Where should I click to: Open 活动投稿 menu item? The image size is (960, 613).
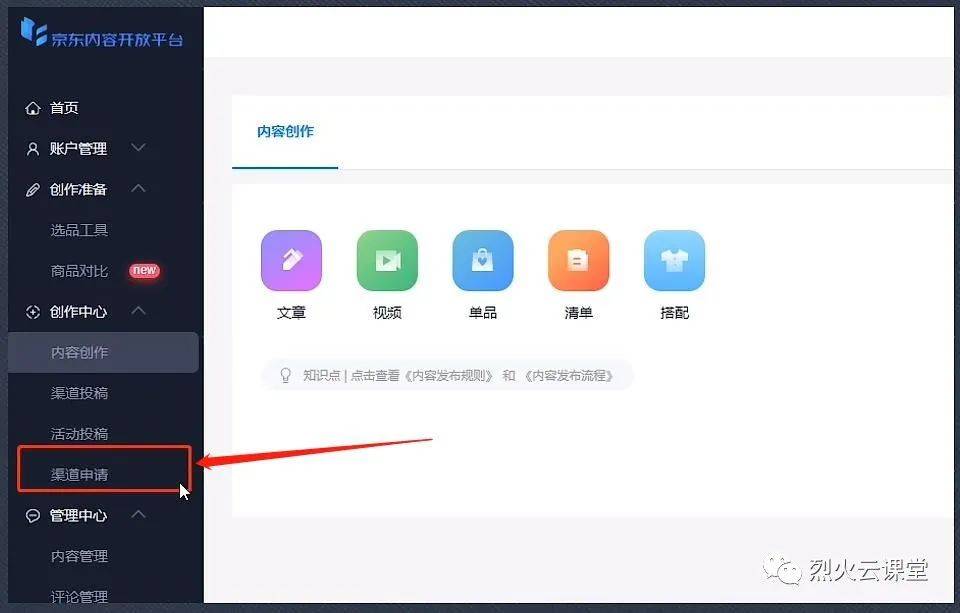(x=79, y=434)
